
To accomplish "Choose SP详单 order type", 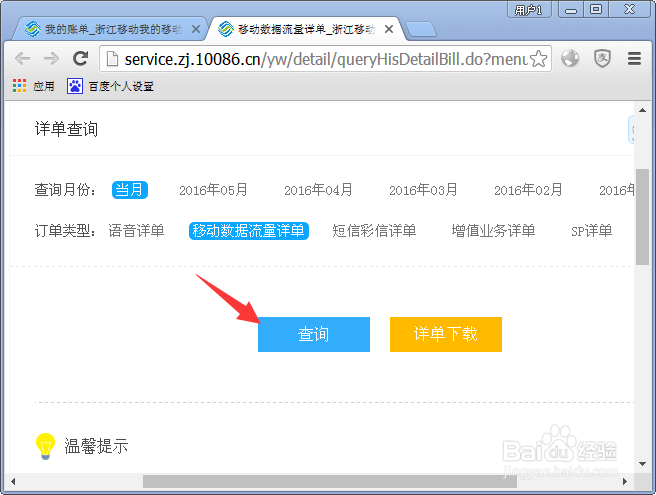I will point(592,231).
